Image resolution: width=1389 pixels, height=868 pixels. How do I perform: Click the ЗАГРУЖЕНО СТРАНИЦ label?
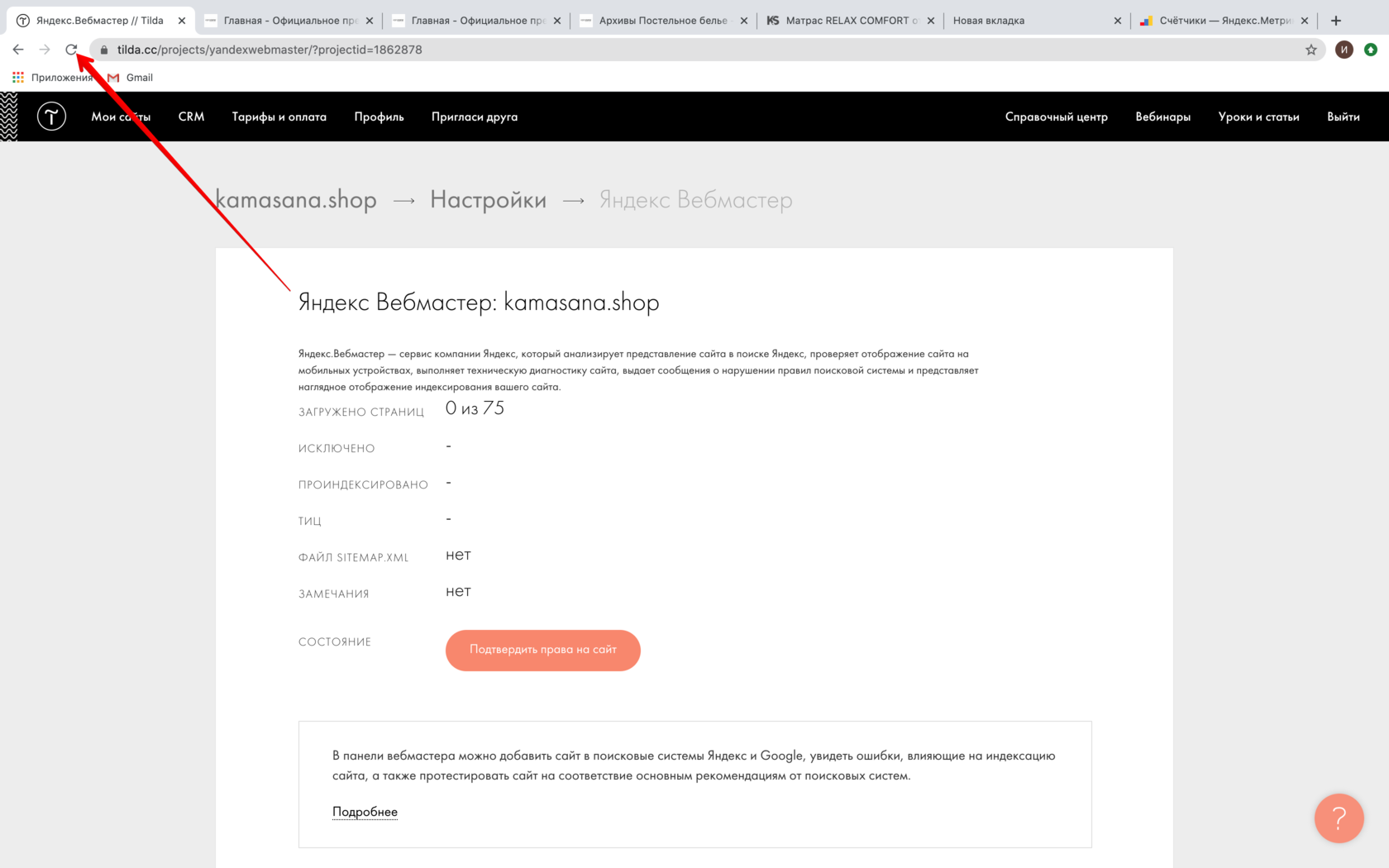[361, 413]
